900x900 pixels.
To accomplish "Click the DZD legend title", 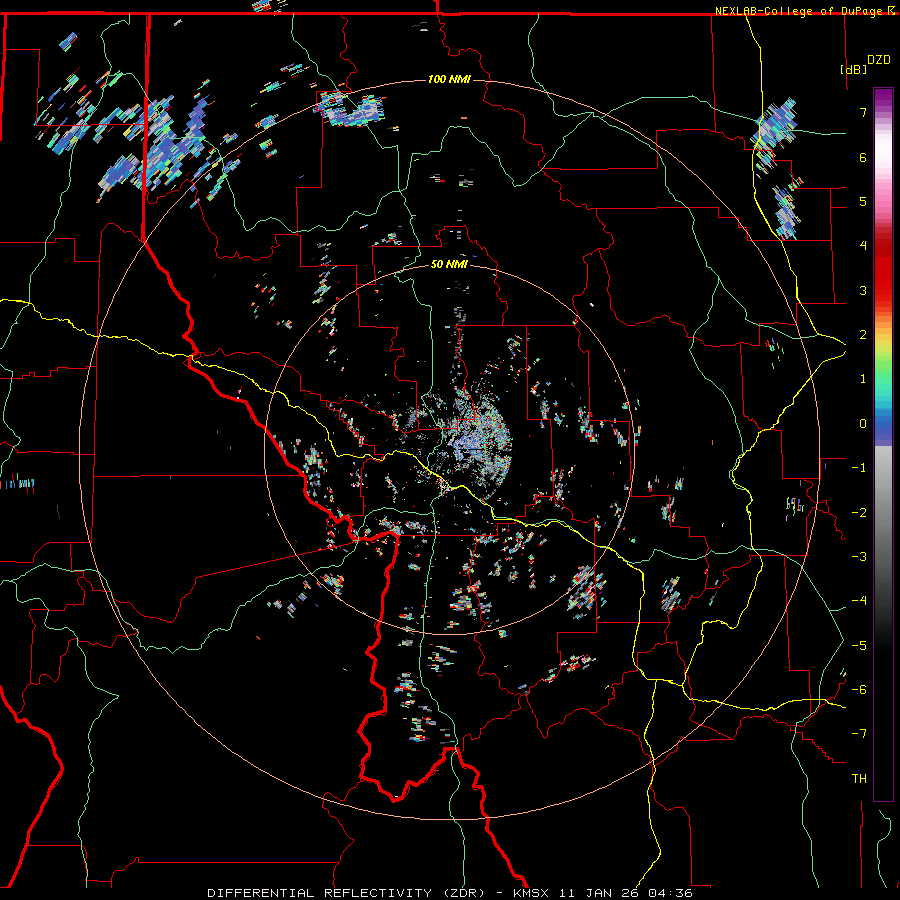I will (x=878, y=60).
